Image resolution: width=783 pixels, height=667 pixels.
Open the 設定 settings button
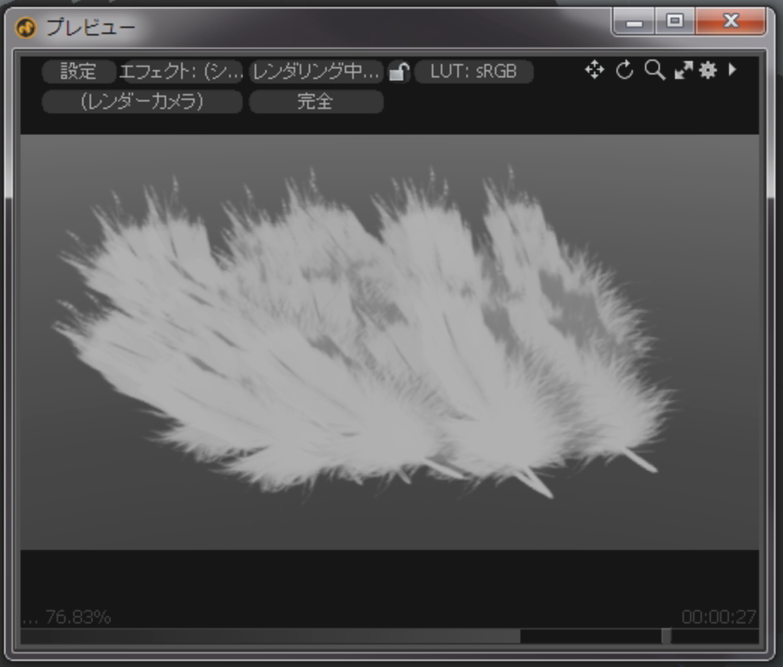coord(78,72)
